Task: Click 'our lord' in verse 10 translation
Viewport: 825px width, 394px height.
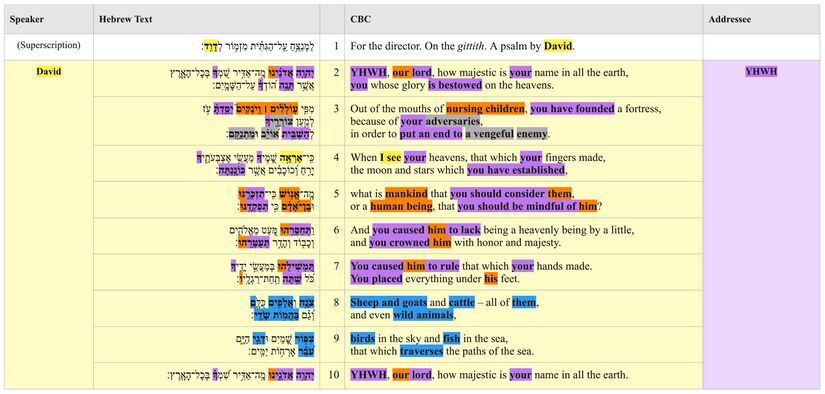Action: 412,375
